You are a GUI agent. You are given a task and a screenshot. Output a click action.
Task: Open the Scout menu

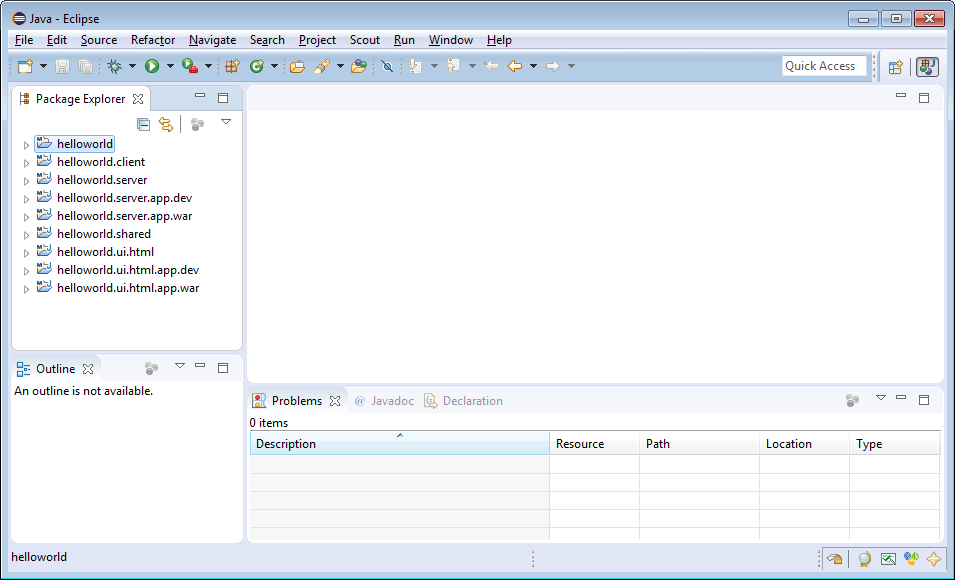(x=365, y=40)
